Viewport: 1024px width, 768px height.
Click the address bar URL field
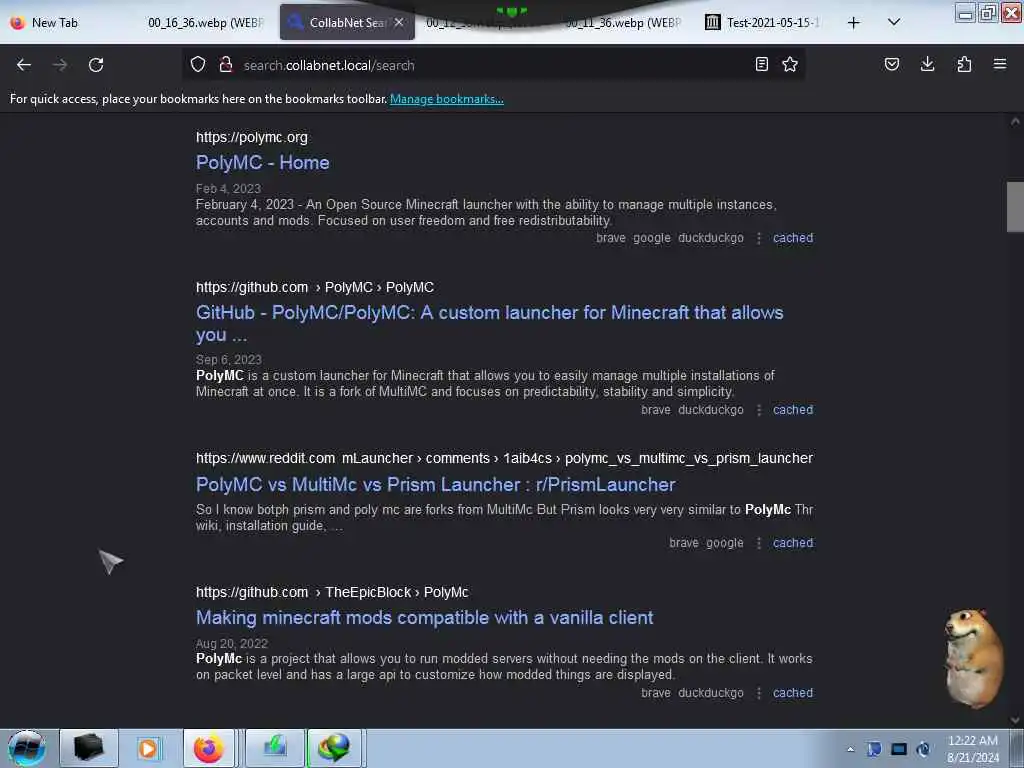click(493, 65)
